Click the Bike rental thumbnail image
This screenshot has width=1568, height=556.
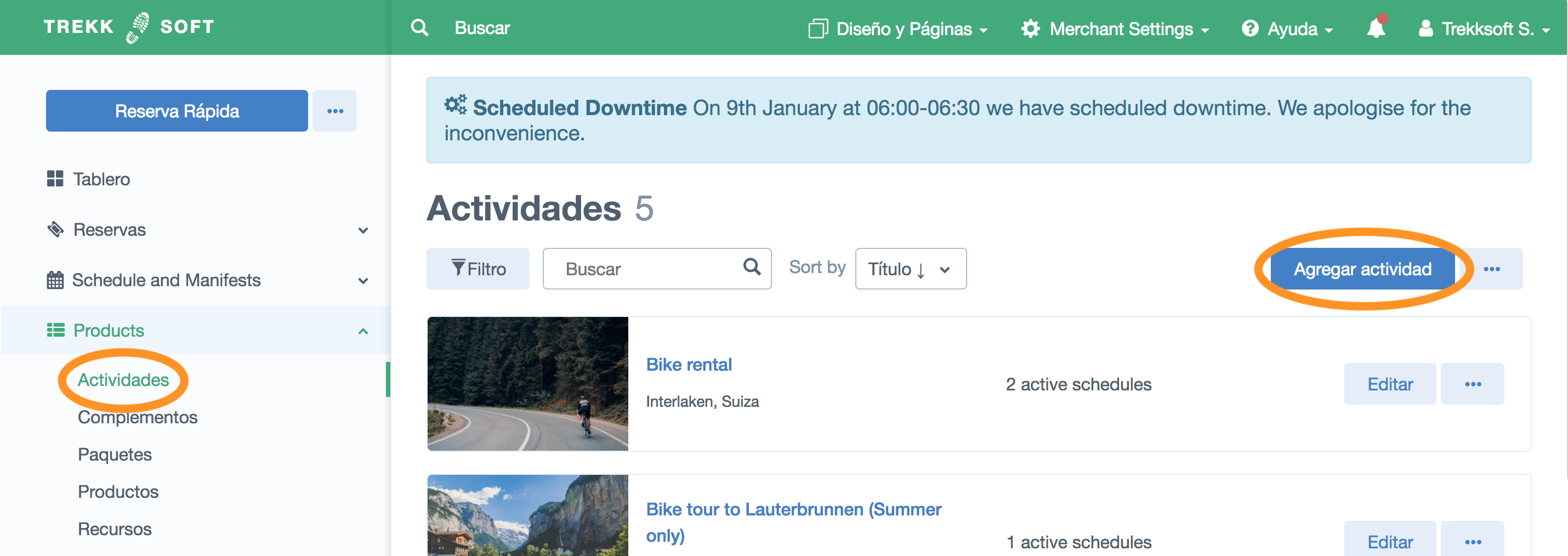point(528,384)
